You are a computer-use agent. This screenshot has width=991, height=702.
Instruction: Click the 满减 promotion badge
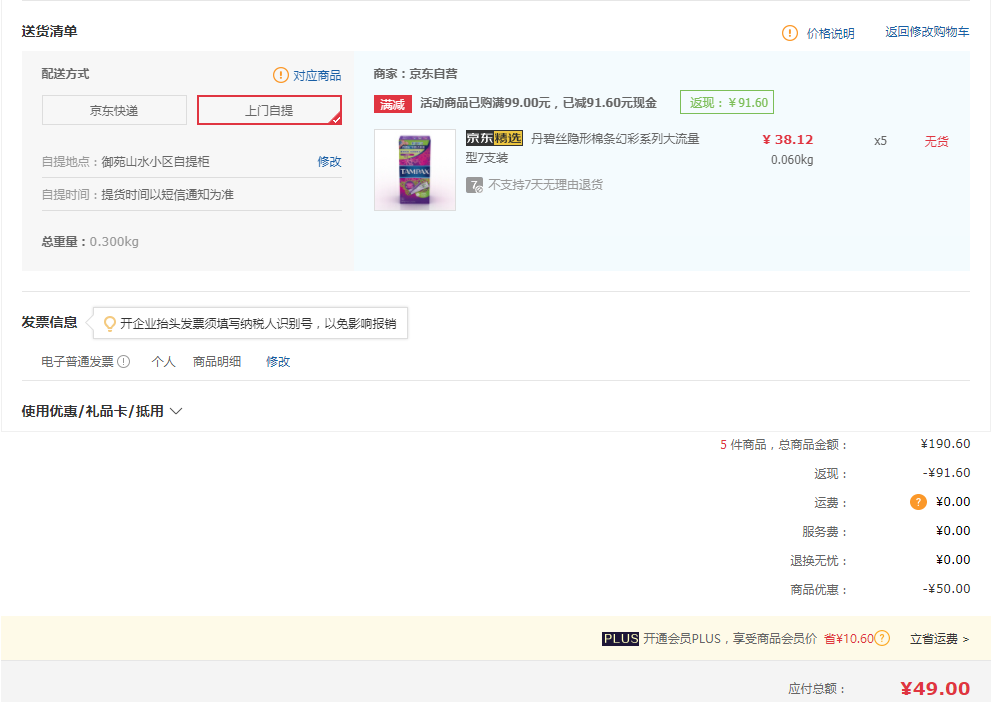[392, 104]
